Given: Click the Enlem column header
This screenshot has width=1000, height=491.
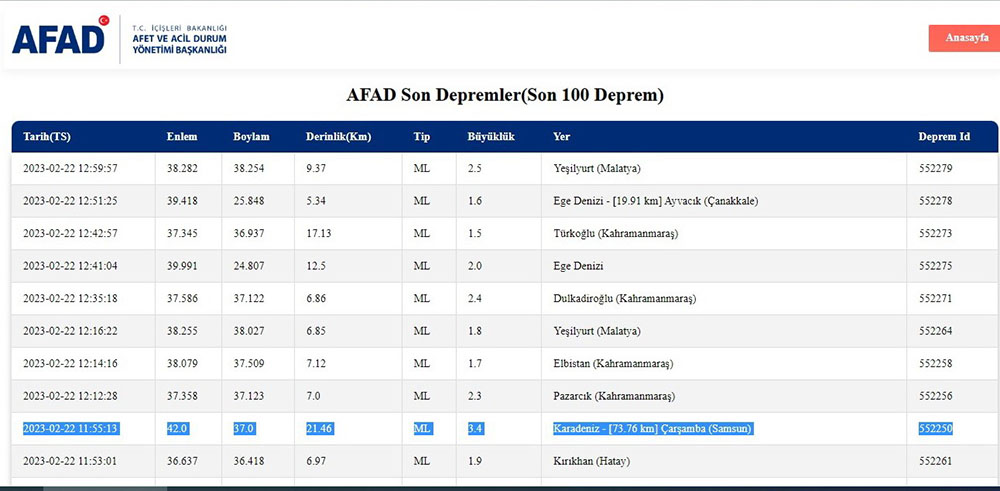Looking at the screenshot, I should [181, 136].
